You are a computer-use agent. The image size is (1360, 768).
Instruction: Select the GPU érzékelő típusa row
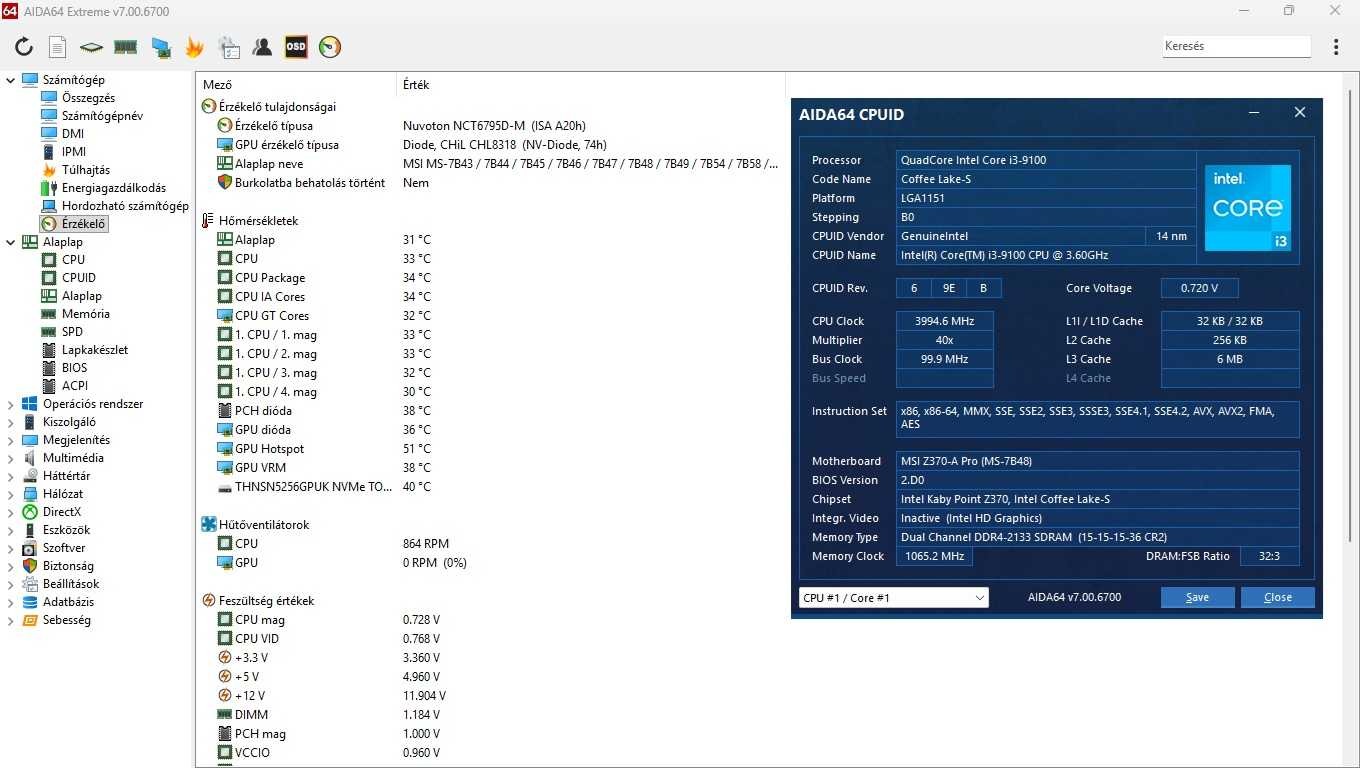pos(490,145)
